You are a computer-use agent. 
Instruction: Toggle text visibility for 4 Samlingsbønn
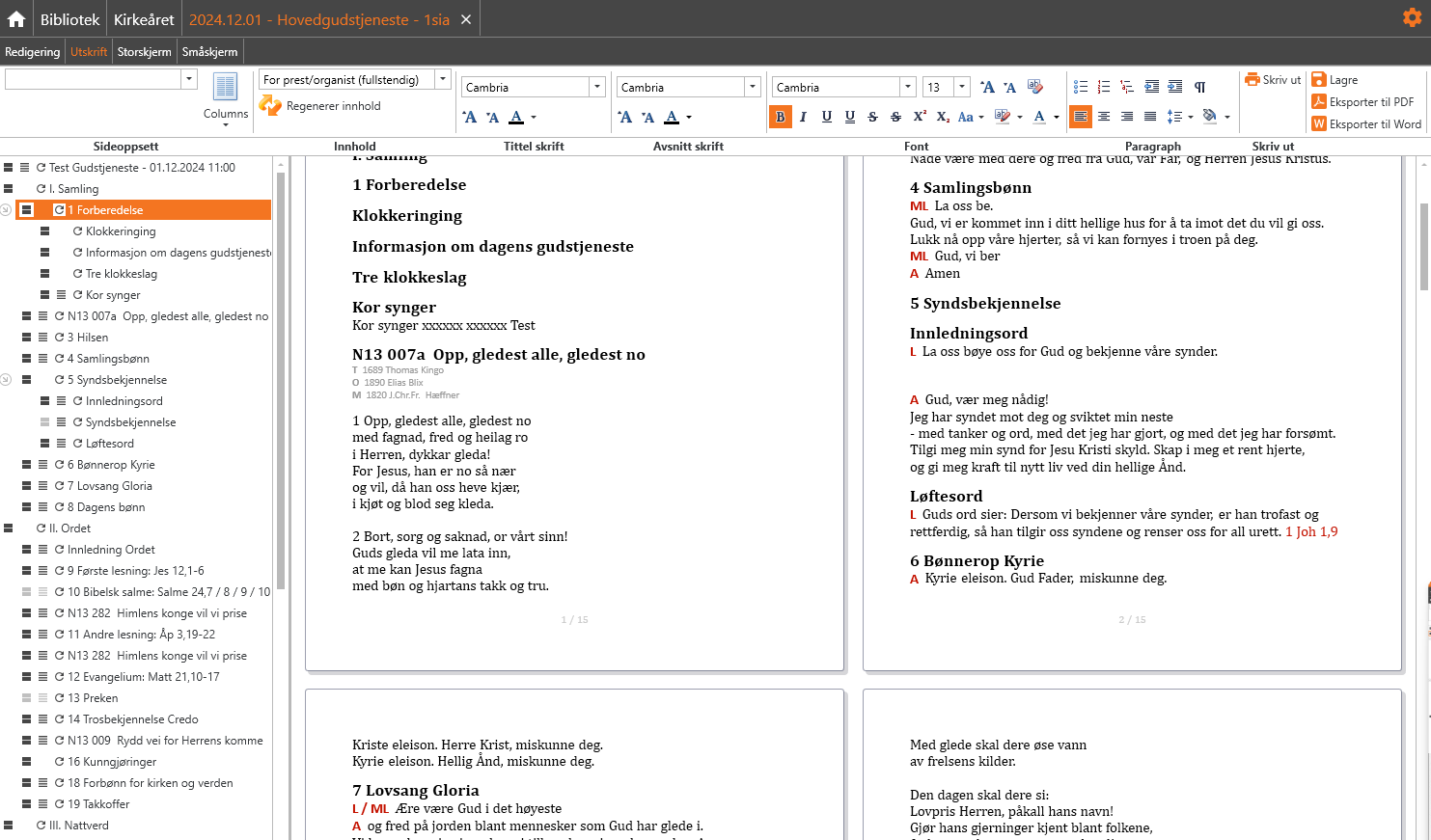pos(43,359)
